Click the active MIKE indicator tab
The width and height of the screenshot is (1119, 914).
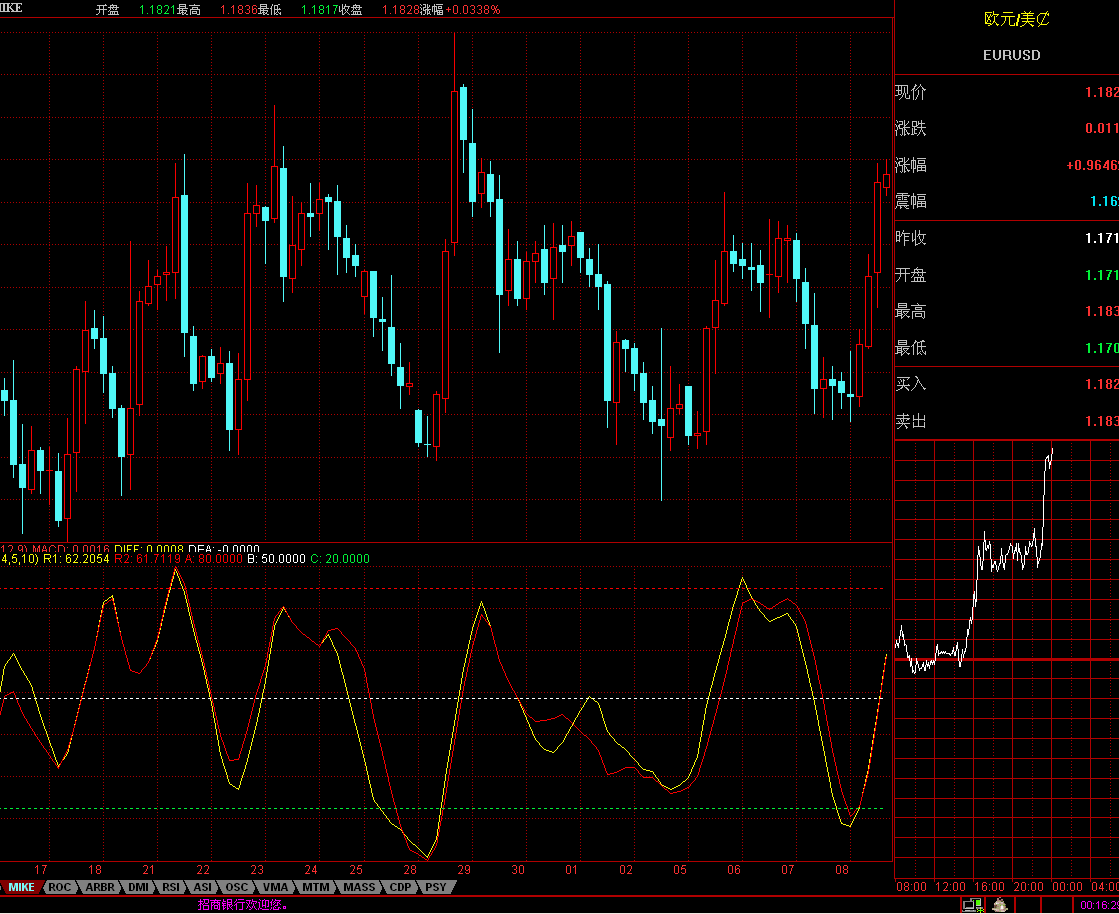(22, 887)
